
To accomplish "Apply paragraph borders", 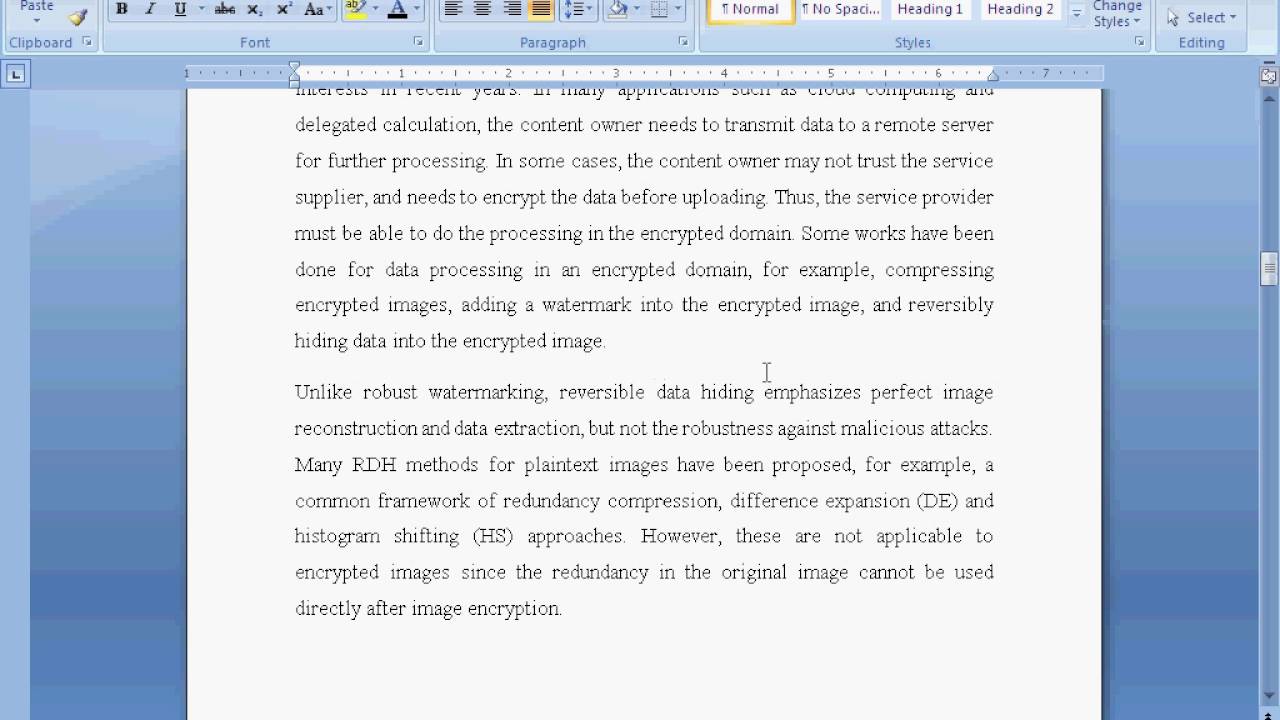I will [659, 9].
